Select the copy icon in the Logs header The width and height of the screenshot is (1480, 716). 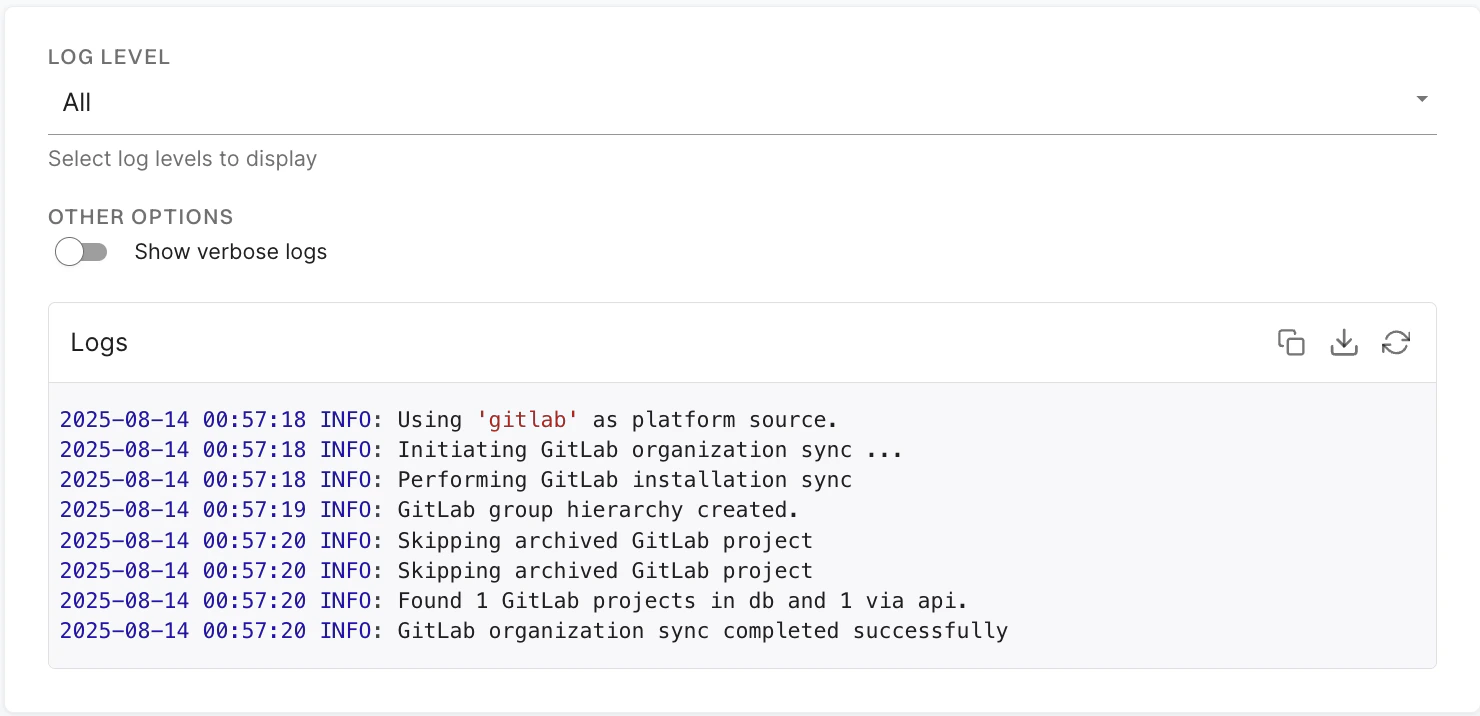[x=1292, y=342]
